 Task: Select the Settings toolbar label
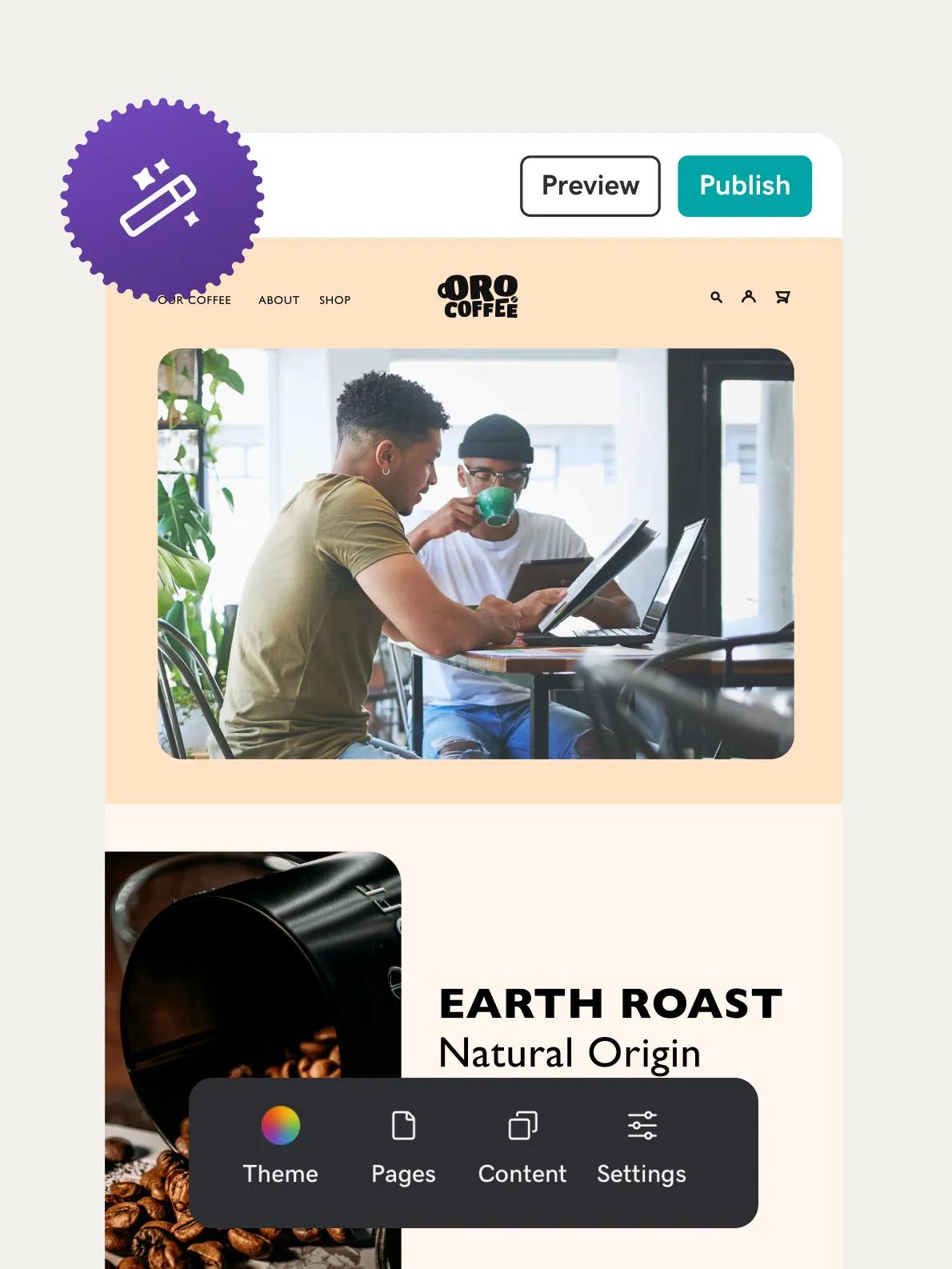coord(642,1175)
